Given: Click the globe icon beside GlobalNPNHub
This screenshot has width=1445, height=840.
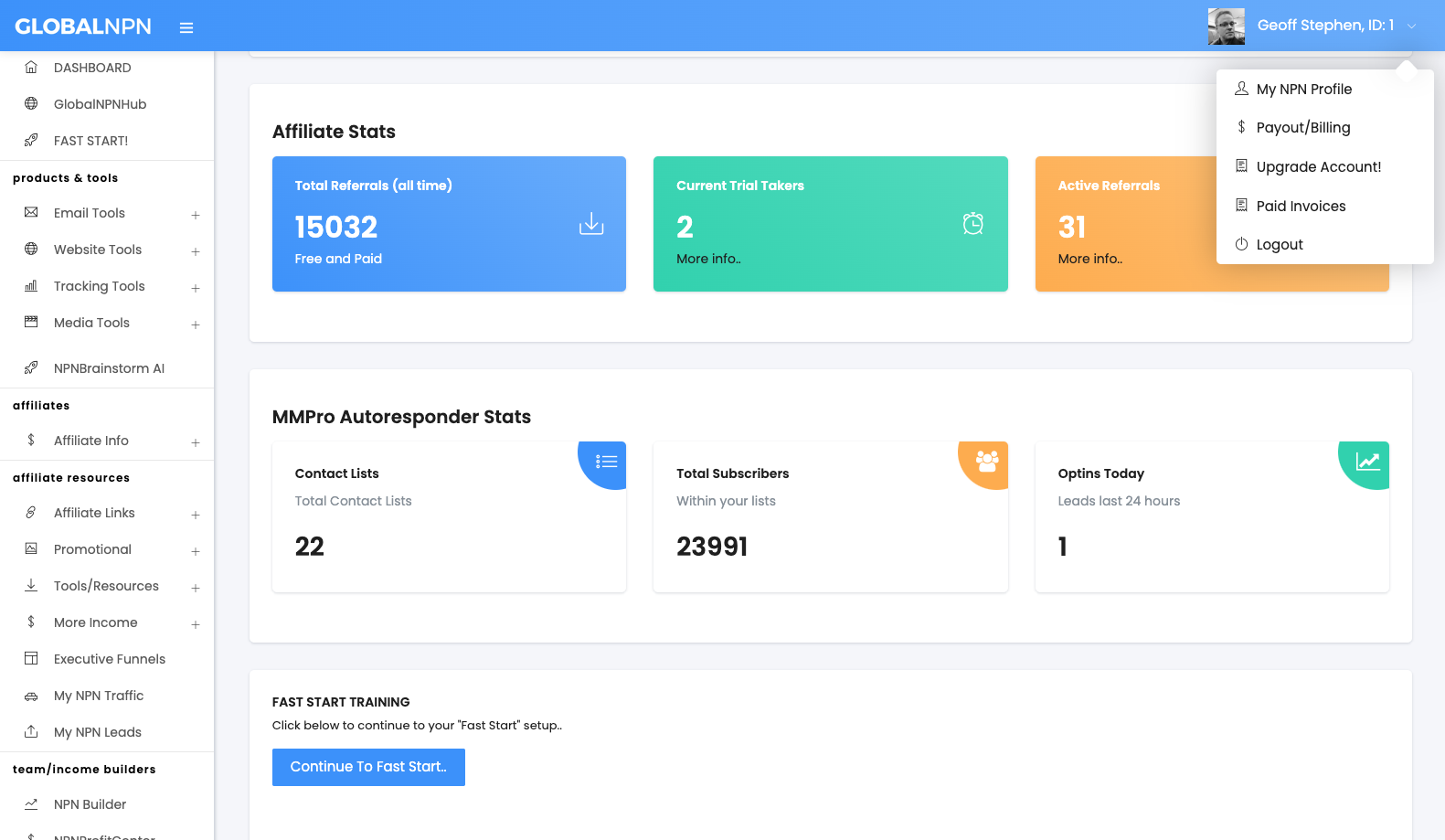Looking at the screenshot, I should [31, 104].
